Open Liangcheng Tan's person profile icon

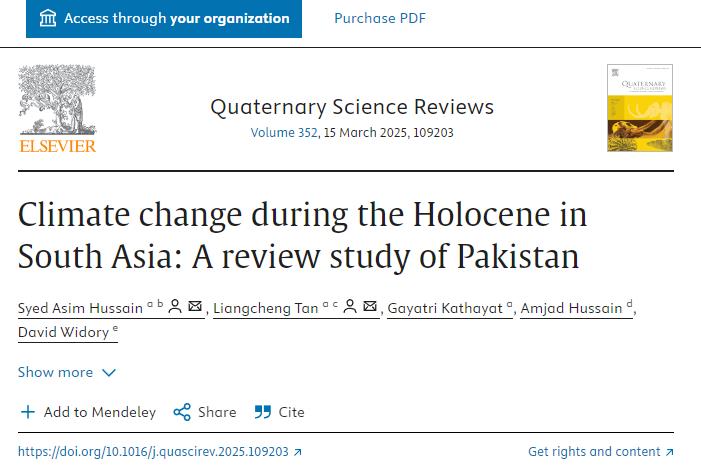click(x=349, y=307)
